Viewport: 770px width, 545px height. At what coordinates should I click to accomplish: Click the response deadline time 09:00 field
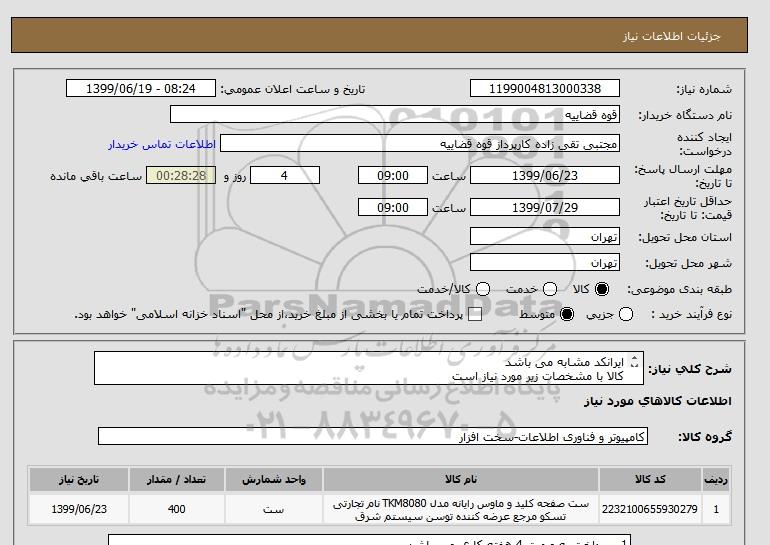pyautogui.click(x=393, y=175)
